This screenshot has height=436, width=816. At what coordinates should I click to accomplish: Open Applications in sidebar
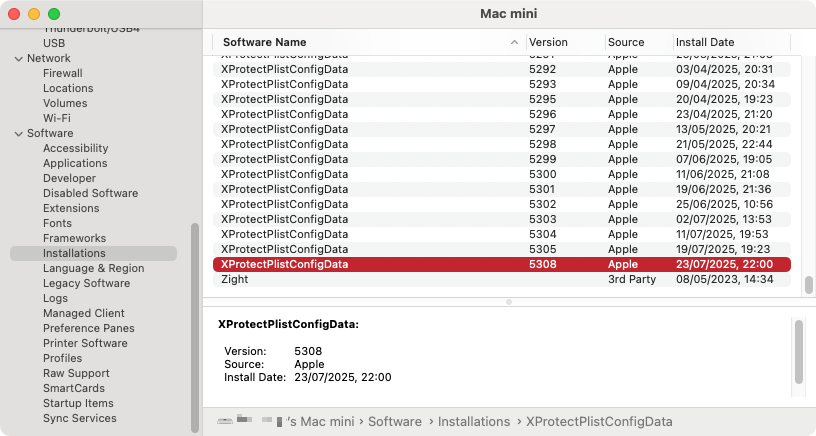point(75,163)
